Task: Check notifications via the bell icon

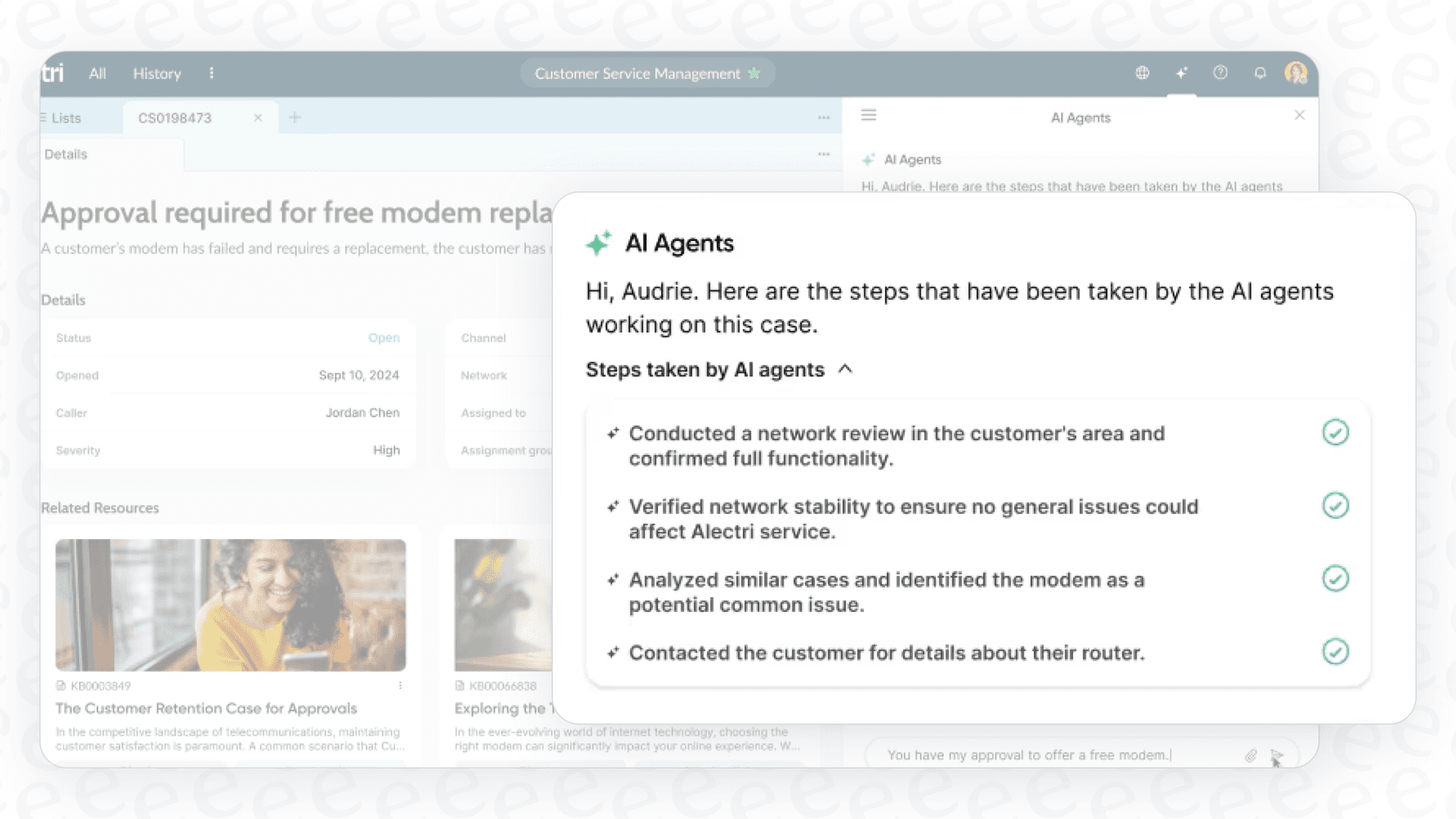Action: click(x=1259, y=73)
